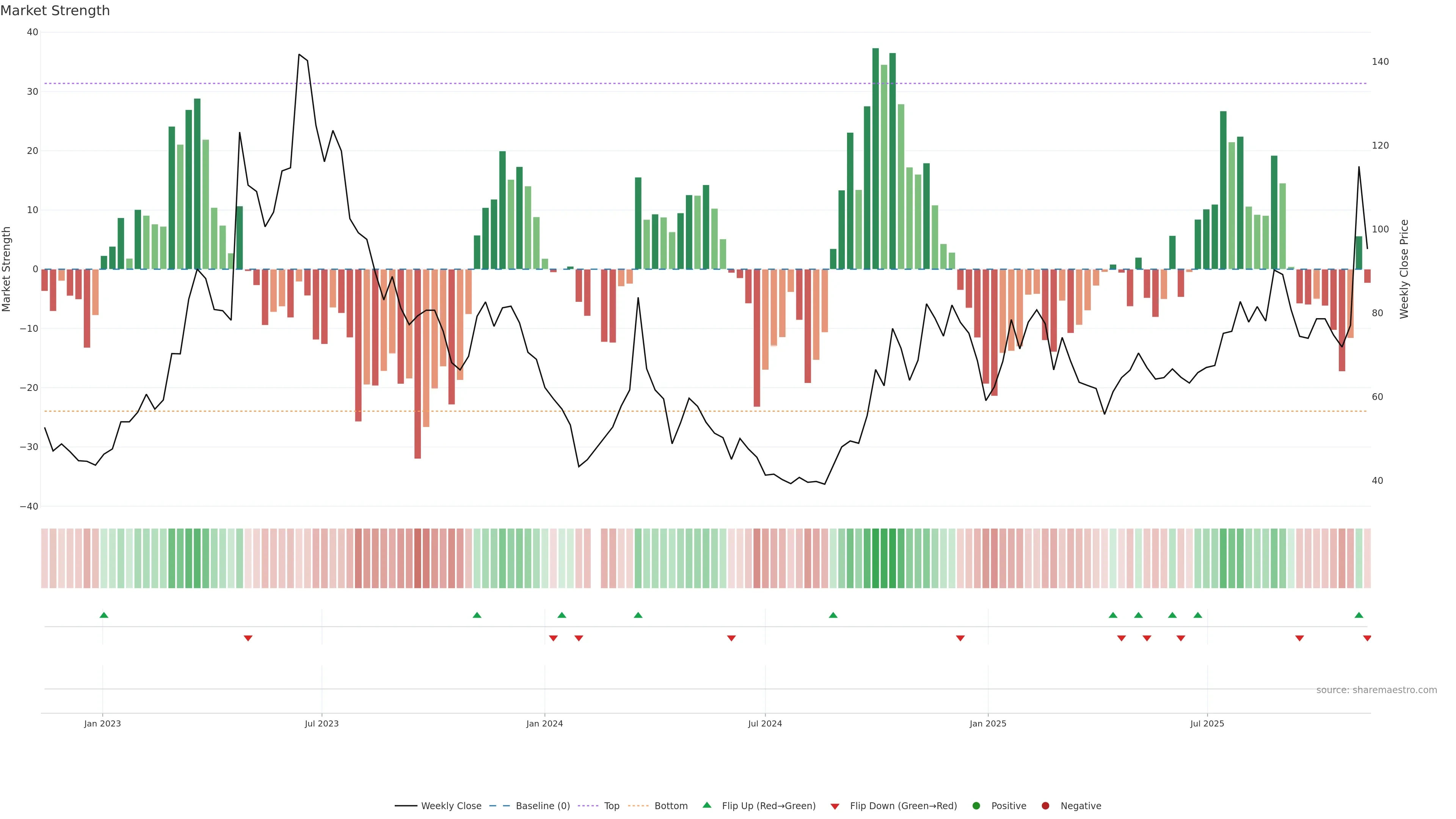Click the red flip-down marker just before Jan 2025
1456x819 pixels.
click(960, 638)
